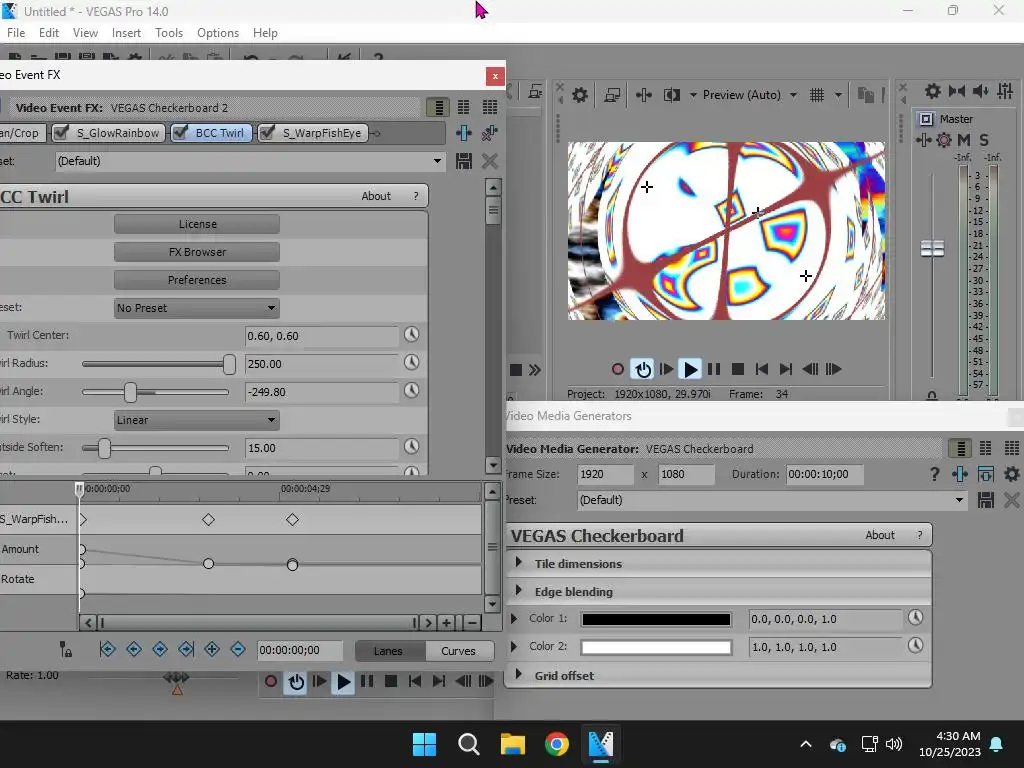Mute the Master bus

coord(964,140)
